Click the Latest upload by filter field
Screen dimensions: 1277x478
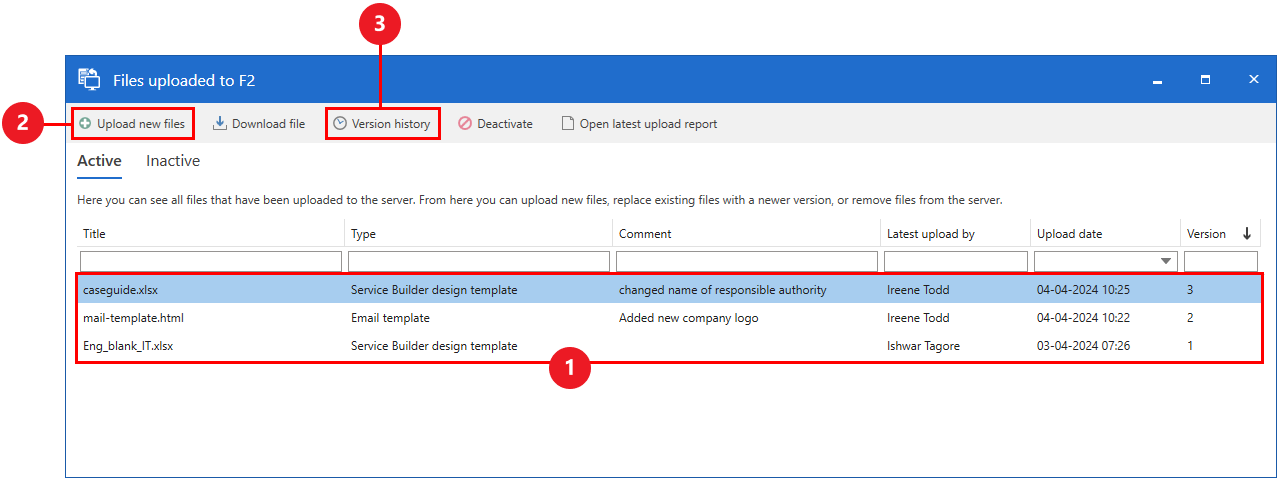pos(955,262)
